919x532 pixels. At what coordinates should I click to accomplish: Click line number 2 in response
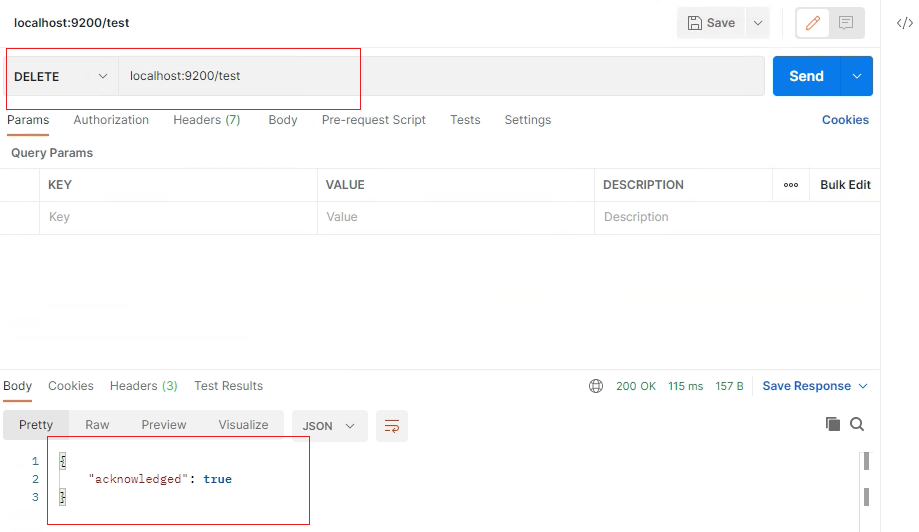click(35, 479)
